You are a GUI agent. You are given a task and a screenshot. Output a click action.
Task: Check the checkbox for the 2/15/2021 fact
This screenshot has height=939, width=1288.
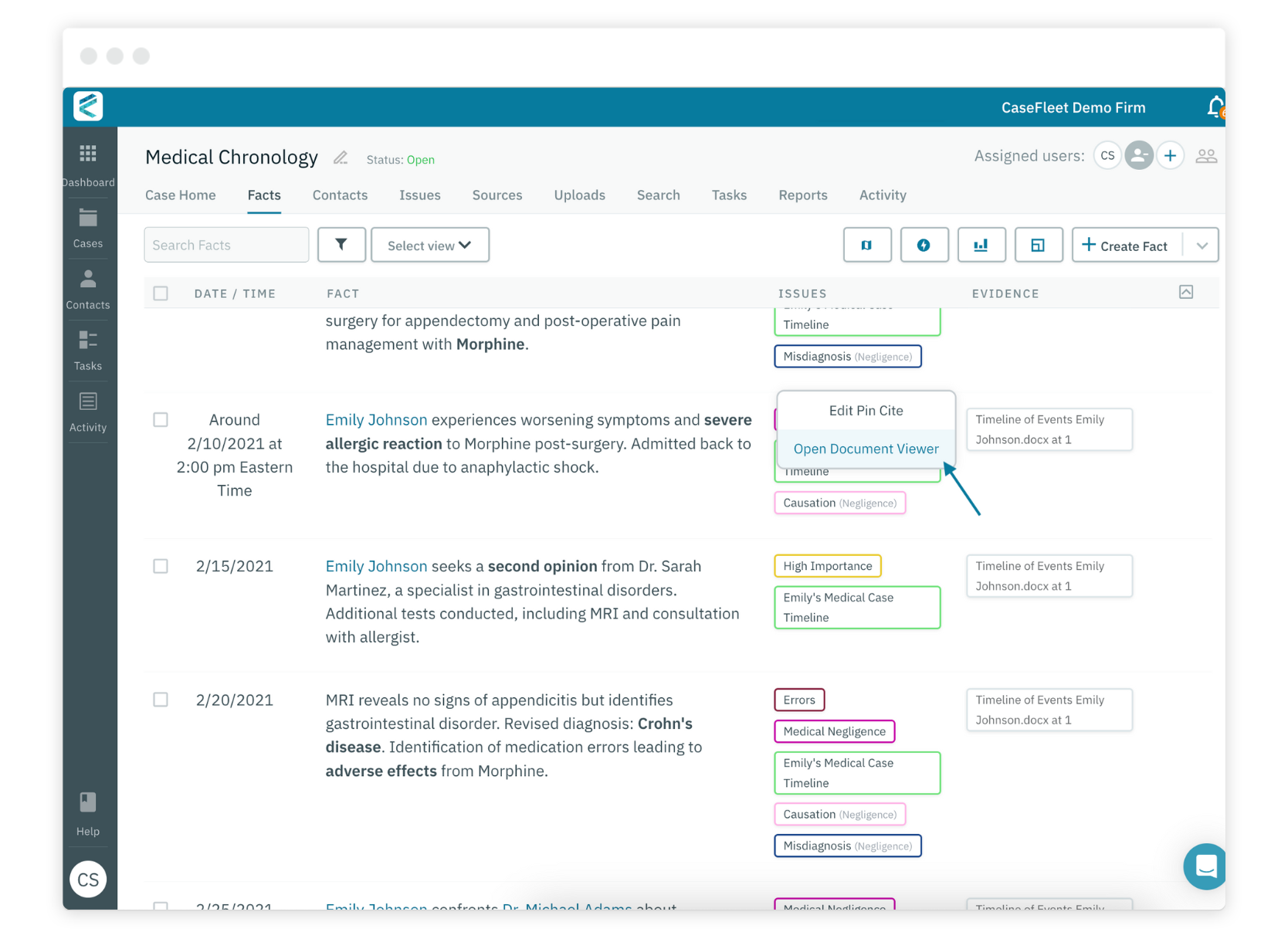pos(161,566)
